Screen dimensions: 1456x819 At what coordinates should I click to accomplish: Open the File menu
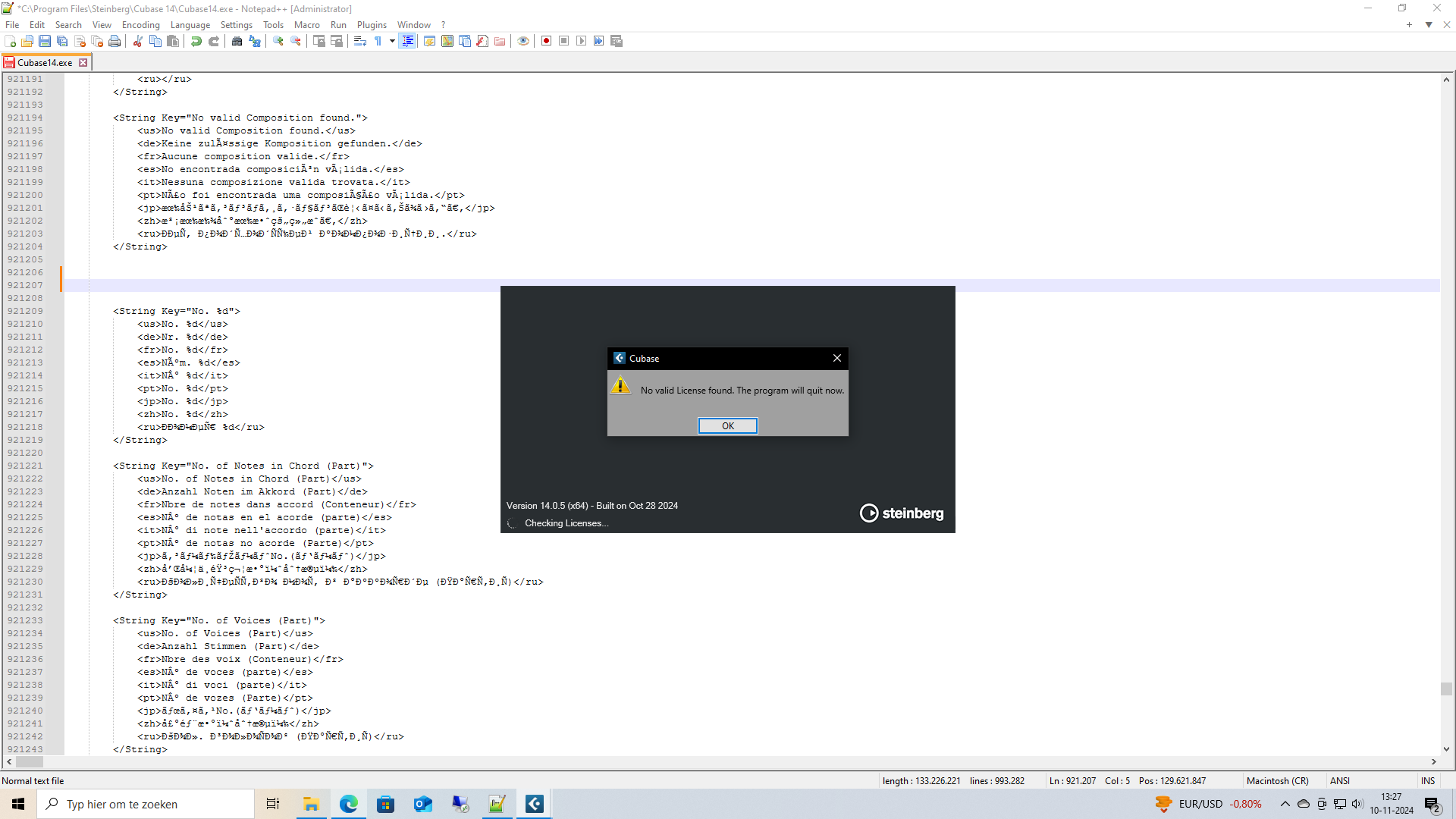pyautogui.click(x=12, y=25)
